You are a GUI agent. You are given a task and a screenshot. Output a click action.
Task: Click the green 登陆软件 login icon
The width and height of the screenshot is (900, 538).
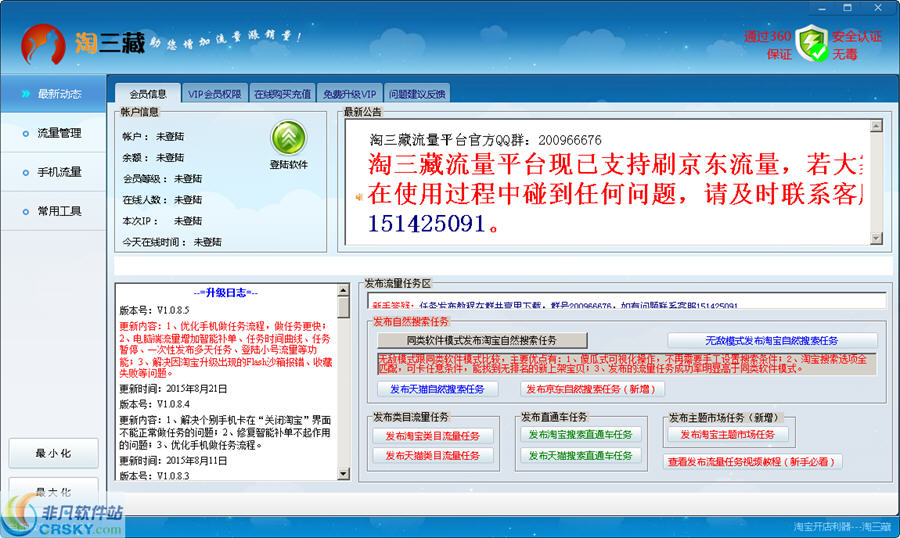288,137
